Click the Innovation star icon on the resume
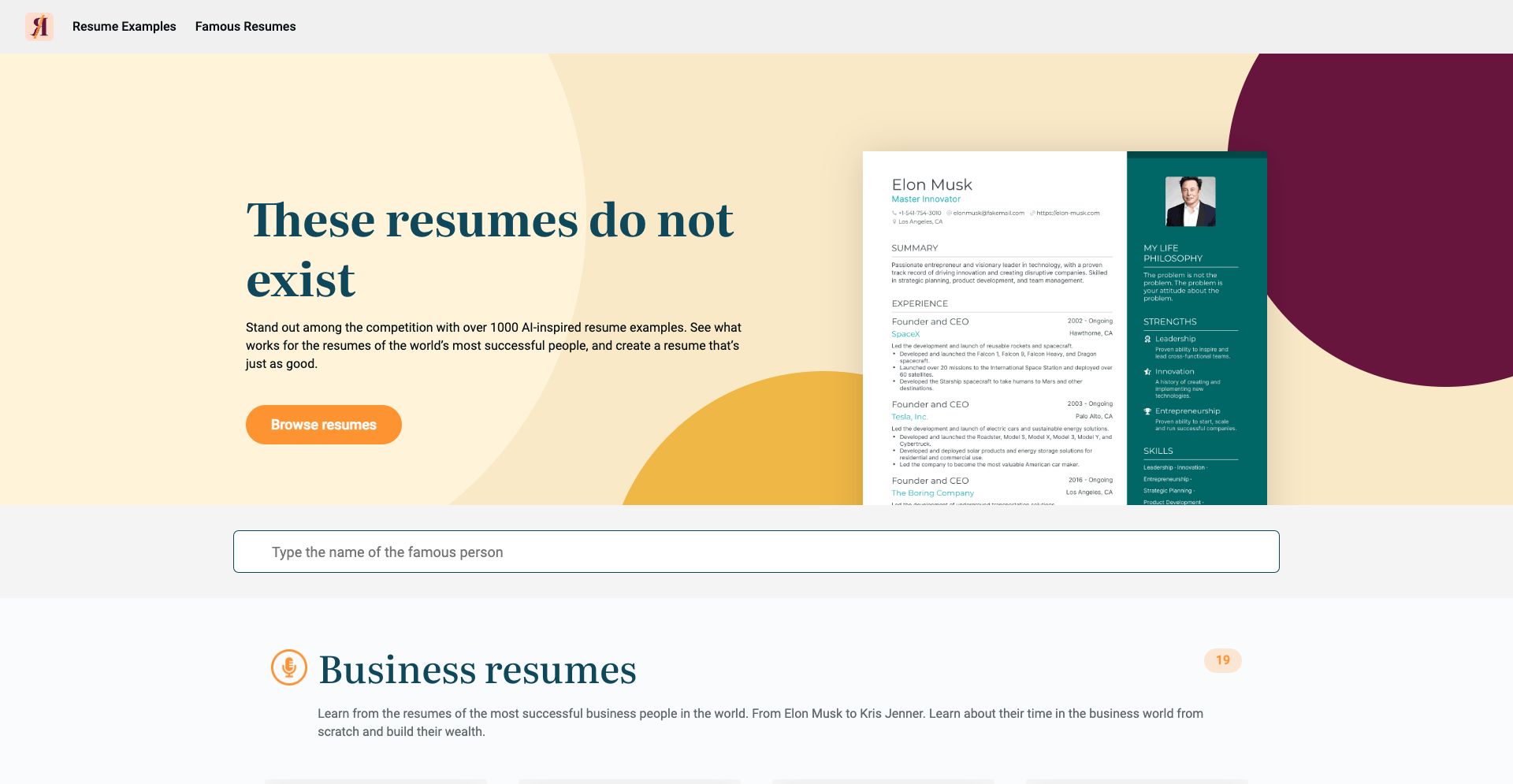 (1147, 372)
